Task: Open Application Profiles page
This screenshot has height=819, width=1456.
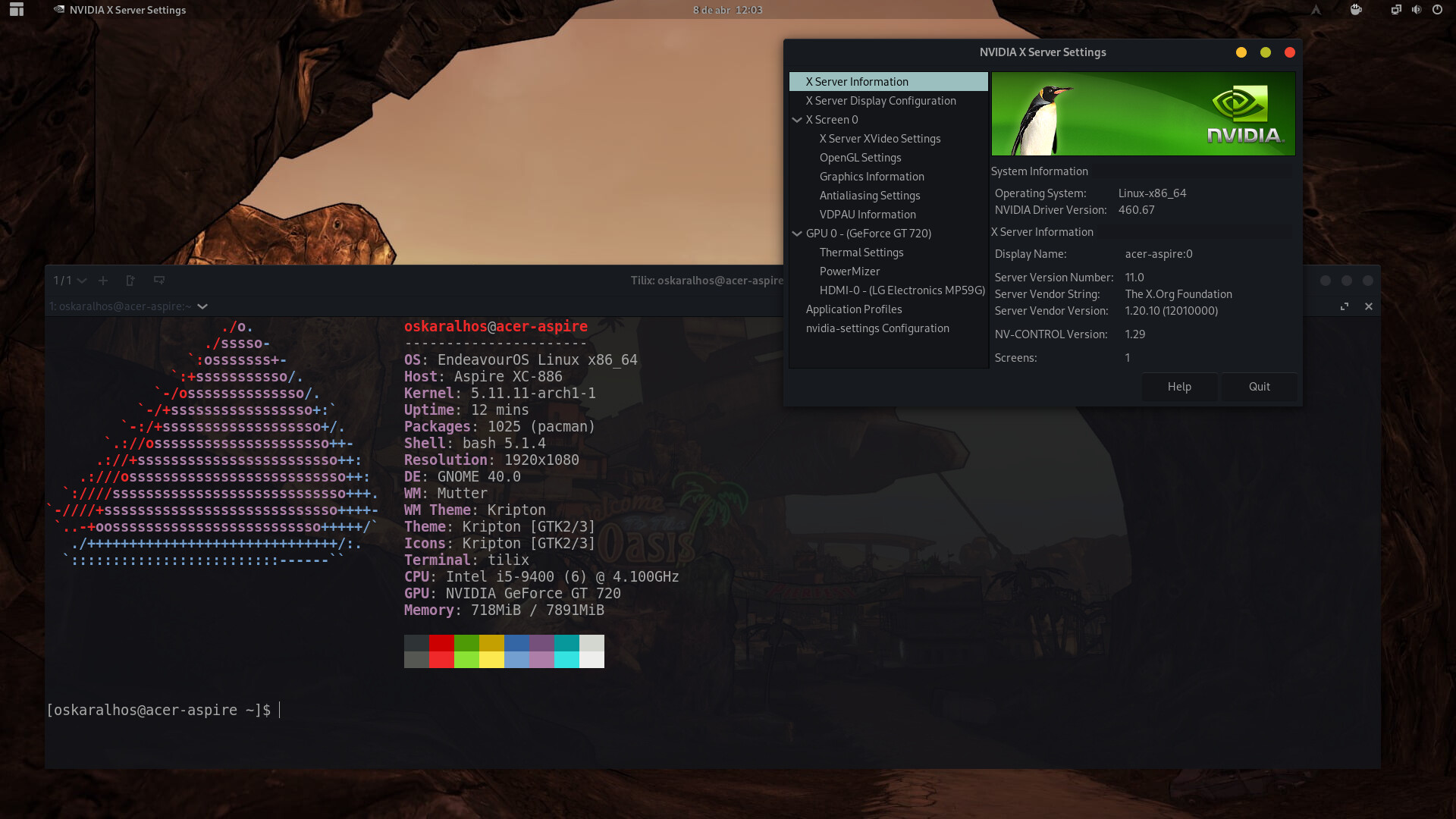Action: pos(854,309)
